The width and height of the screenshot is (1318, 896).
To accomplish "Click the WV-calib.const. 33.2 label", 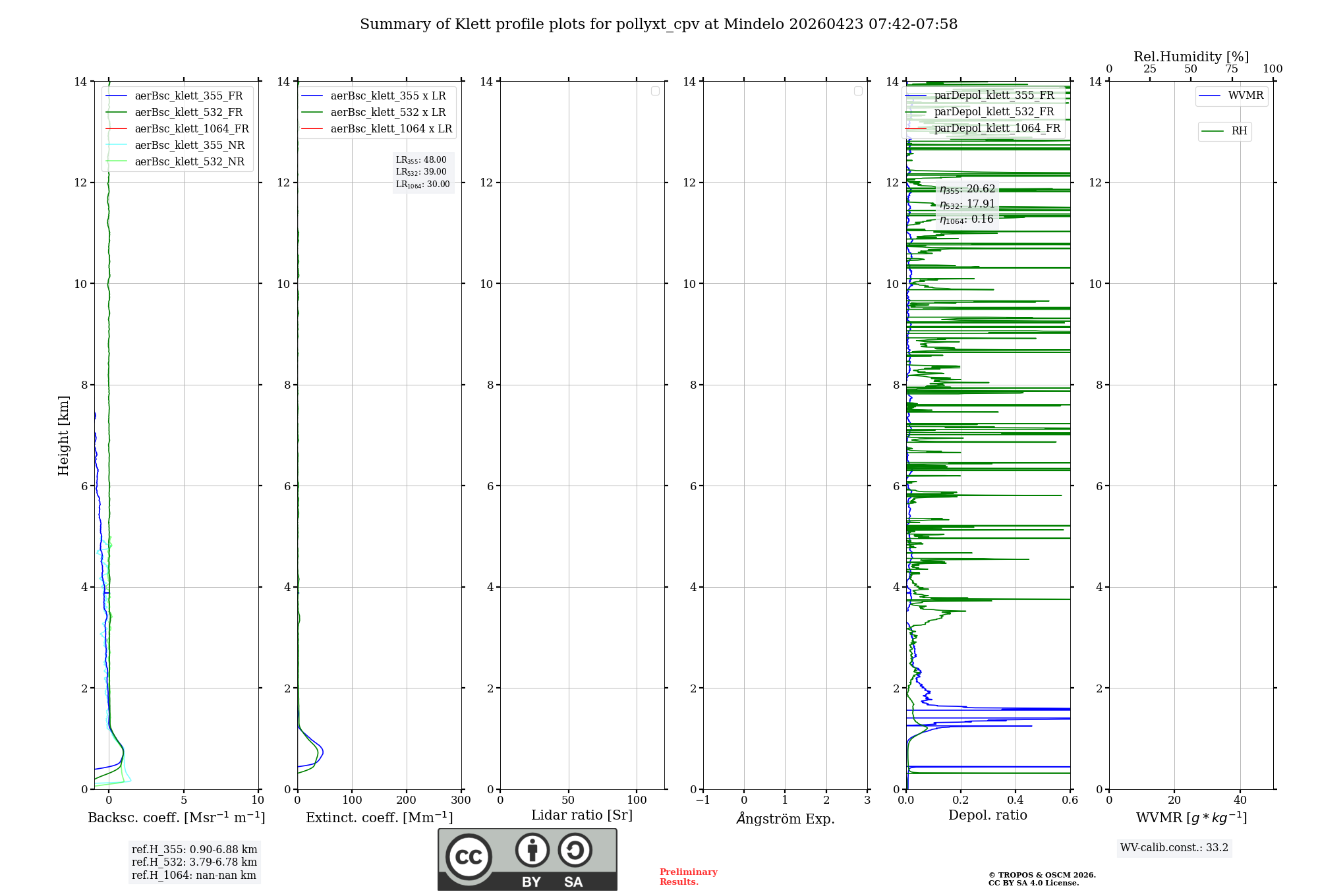I will [x=1174, y=848].
